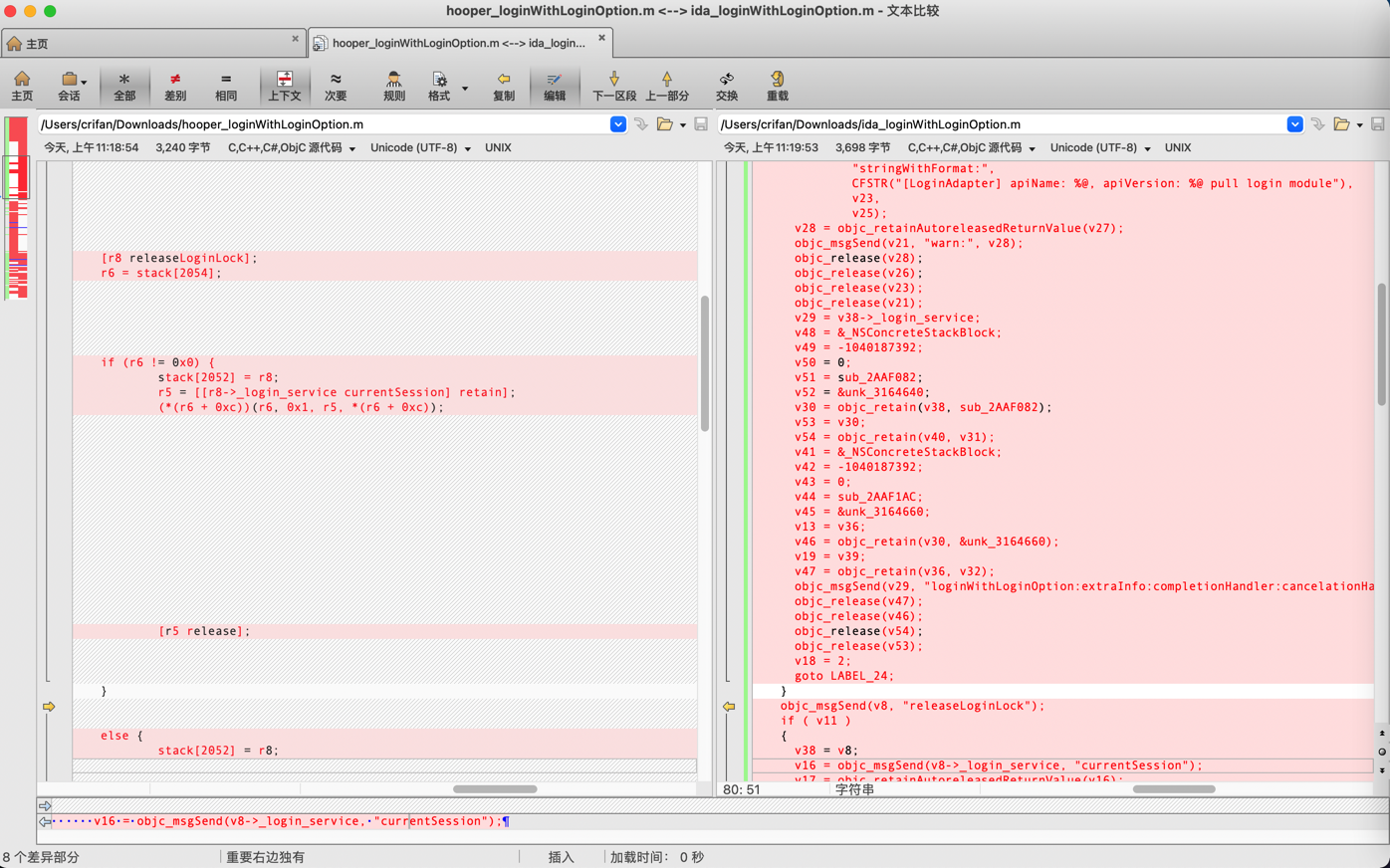Expand right file path history dropdown
The height and width of the screenshot is (868, 1390).
(1294, 124)
